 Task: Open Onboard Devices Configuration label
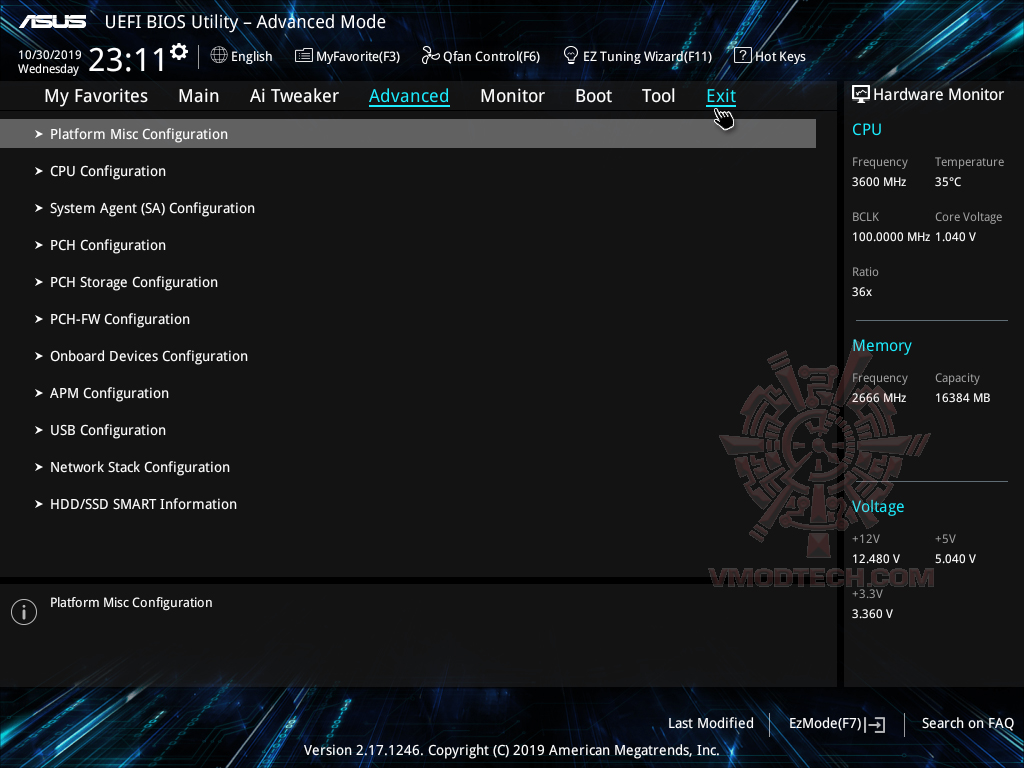(x=149, y=357)
